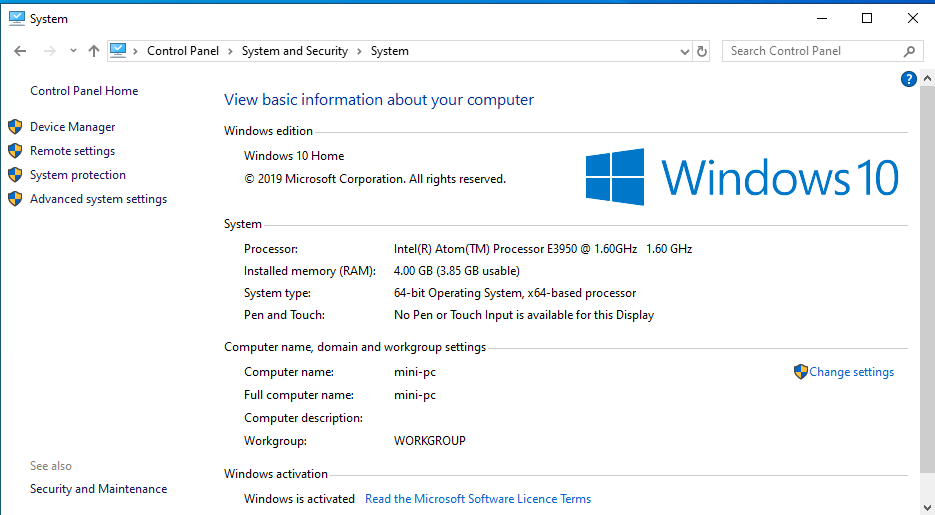935x515 pixels.
Task: Open the recent locations dropdown arrow
Action: coord(73,51)
